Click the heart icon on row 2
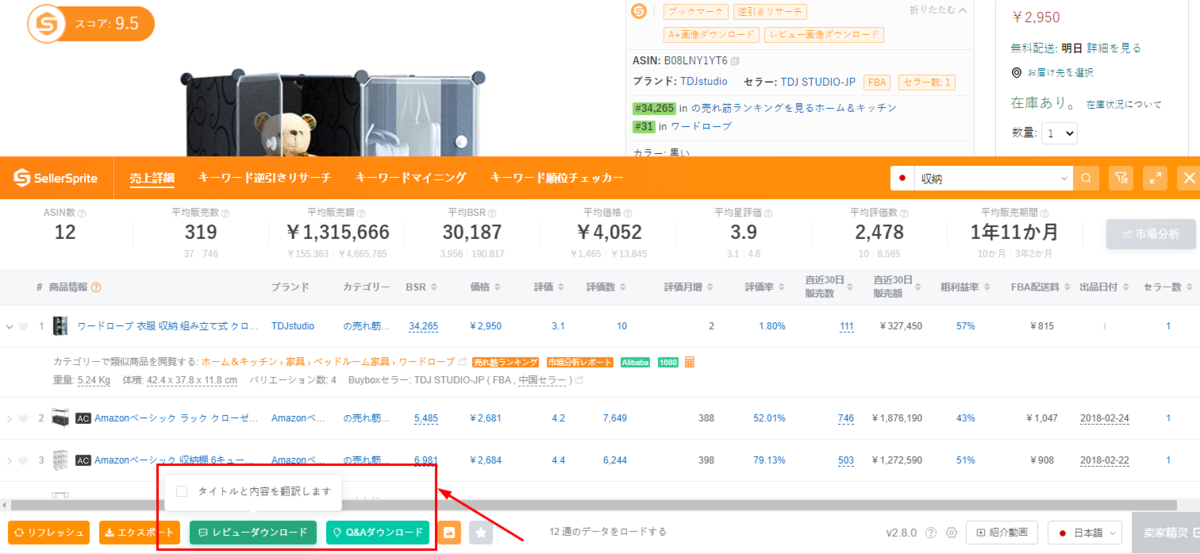The height and width of the screenshot is (554, 1200). (23, 418)
